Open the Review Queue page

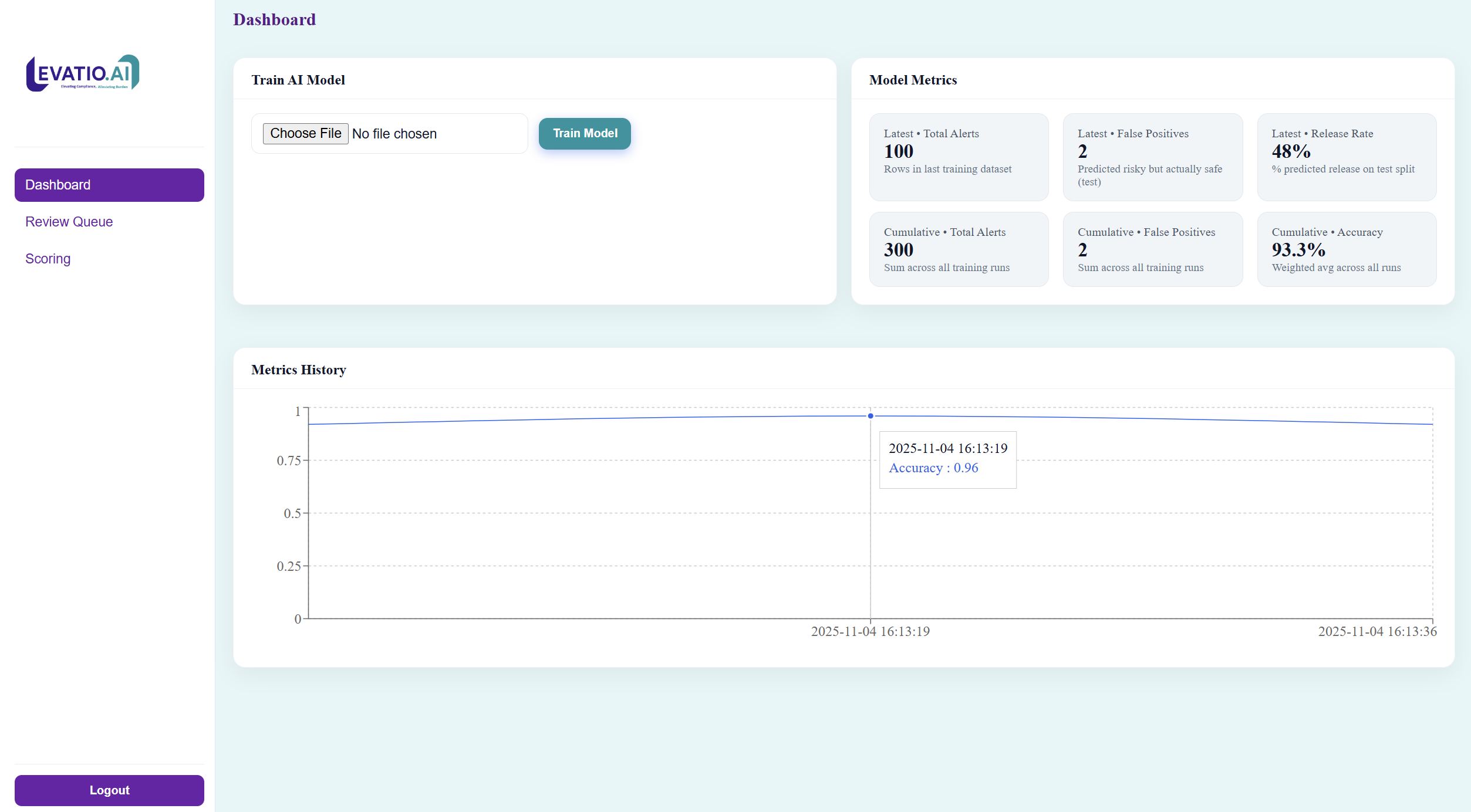[x=69, y=222]
